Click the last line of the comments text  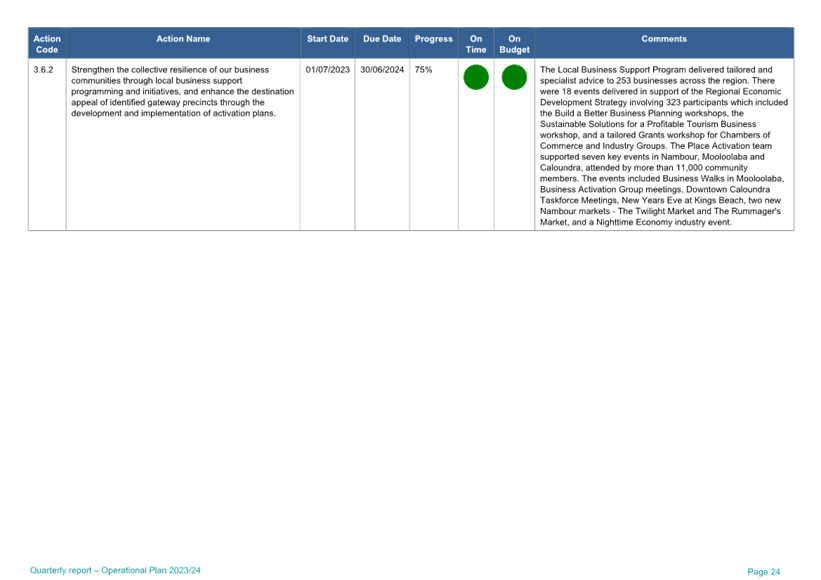(x=635, y=222)
